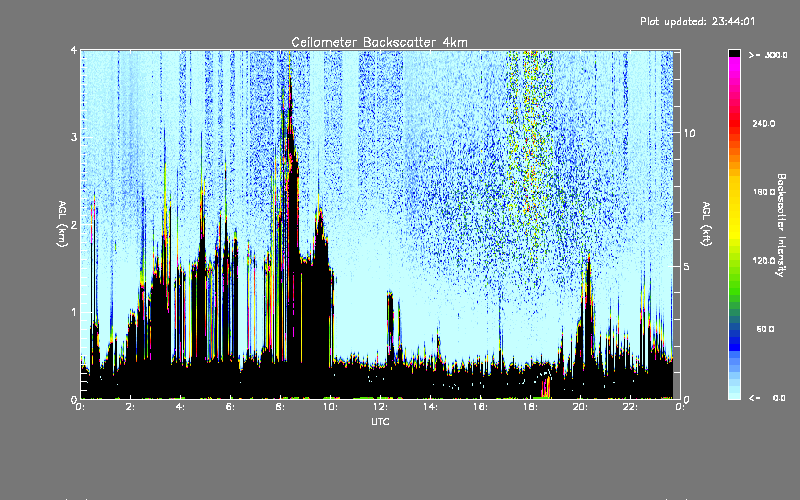Click the right 'AGL (kft)' axis label
The width and height of the screenshot is (800, 500).
point(706,223)
